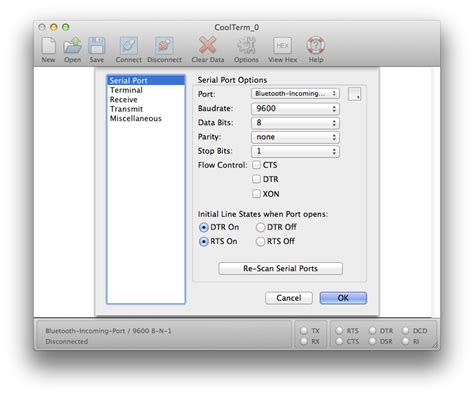Open Options via the gear icon

click(246, 45)
